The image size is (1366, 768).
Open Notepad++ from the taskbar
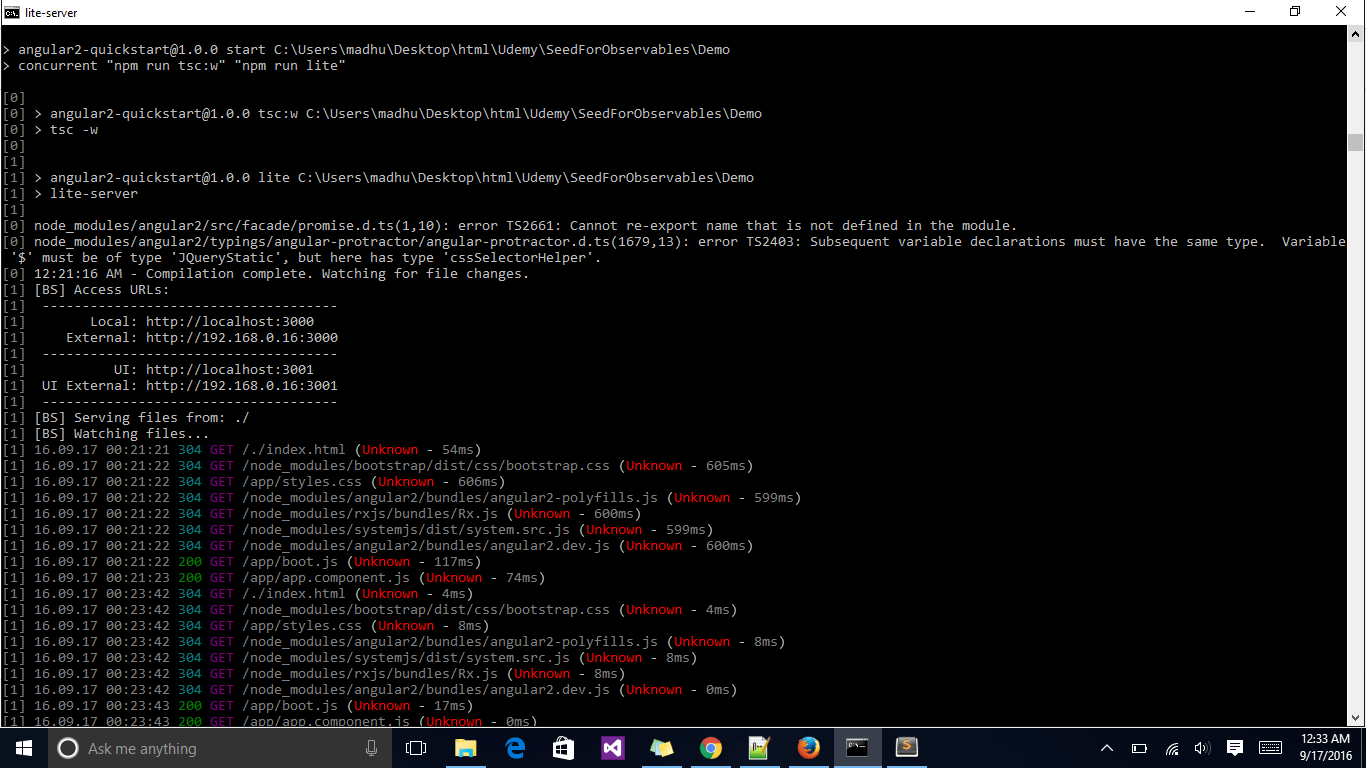pos(759,748)
